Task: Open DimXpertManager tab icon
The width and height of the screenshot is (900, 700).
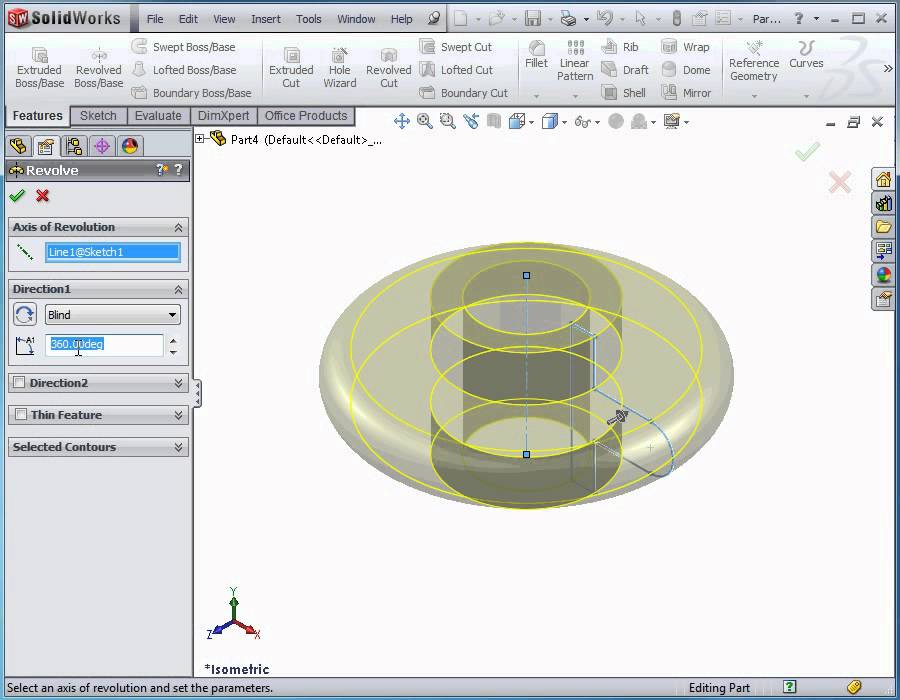Action: (x=102, y=146)
